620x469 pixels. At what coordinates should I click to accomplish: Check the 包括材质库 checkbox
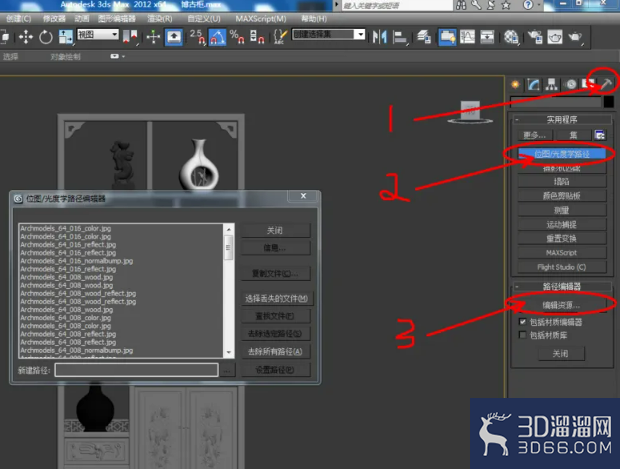coord(522,335)
